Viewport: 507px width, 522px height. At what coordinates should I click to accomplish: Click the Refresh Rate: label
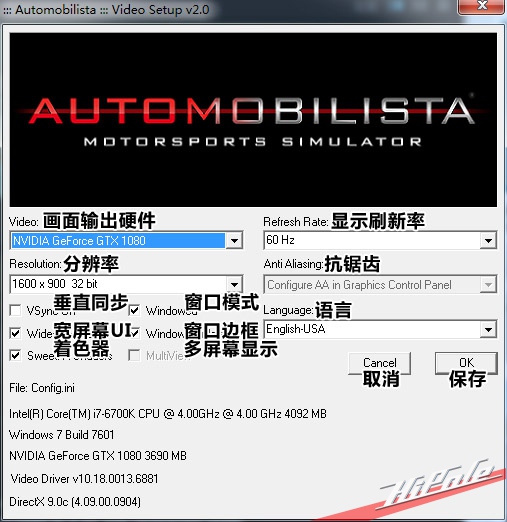tap(296, 222)
